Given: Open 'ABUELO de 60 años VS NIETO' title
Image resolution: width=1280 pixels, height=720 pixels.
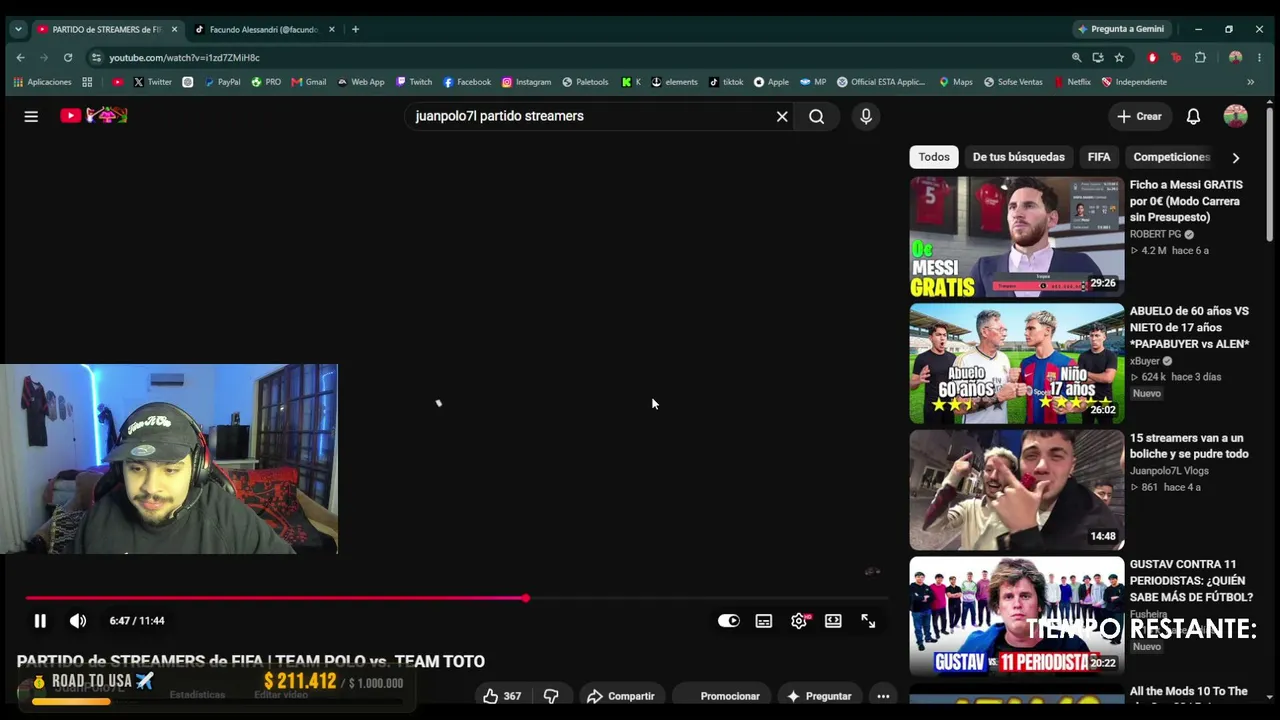Looking at the screenshot, I should (x=1189, y=327).
